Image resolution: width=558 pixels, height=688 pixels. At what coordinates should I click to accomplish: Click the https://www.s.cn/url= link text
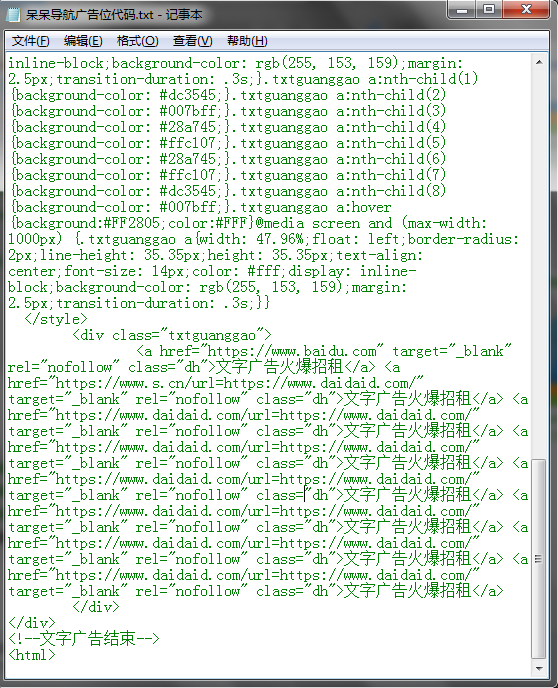[x=140, y=383]
